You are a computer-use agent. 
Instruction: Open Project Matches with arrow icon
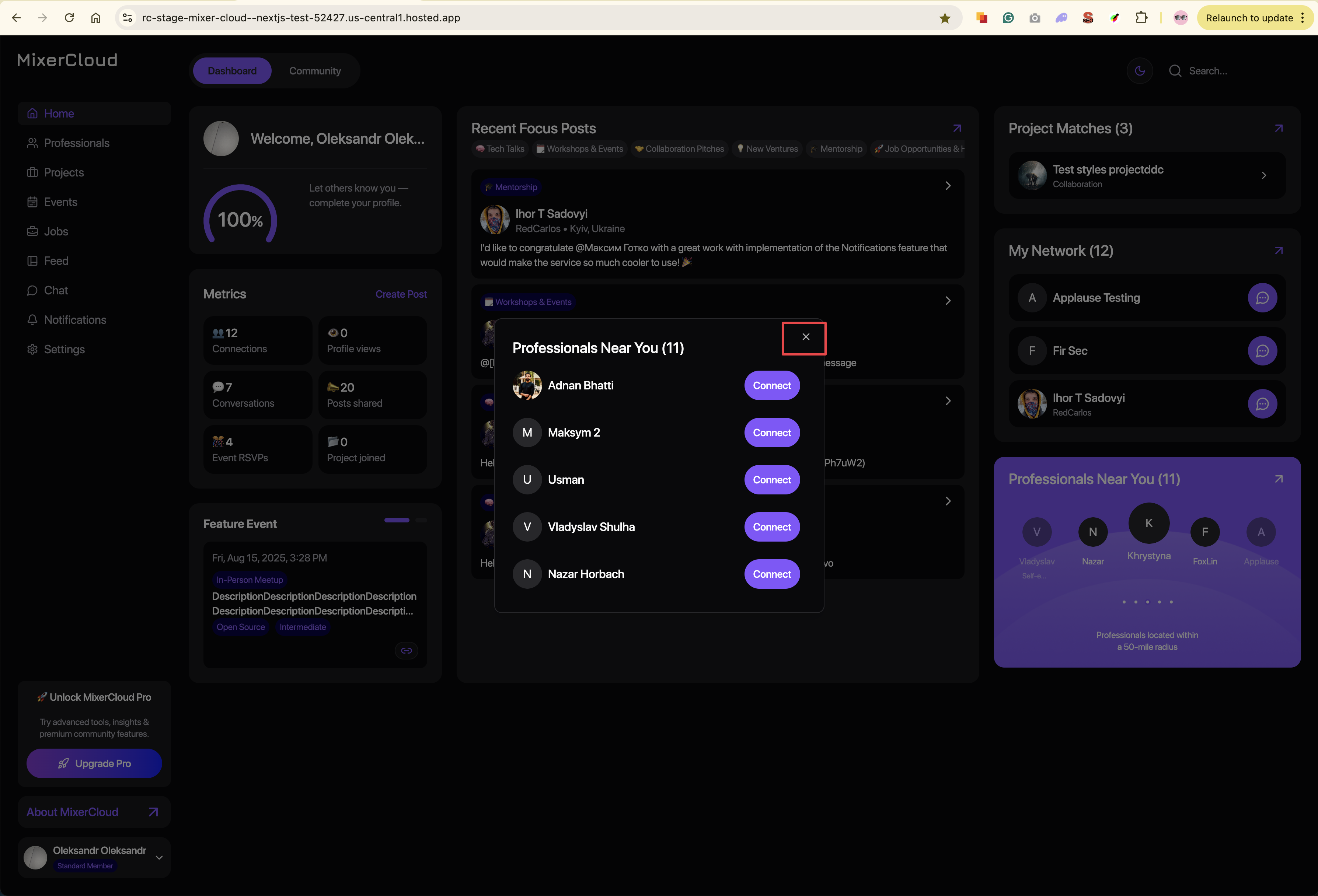point(1278,129)
